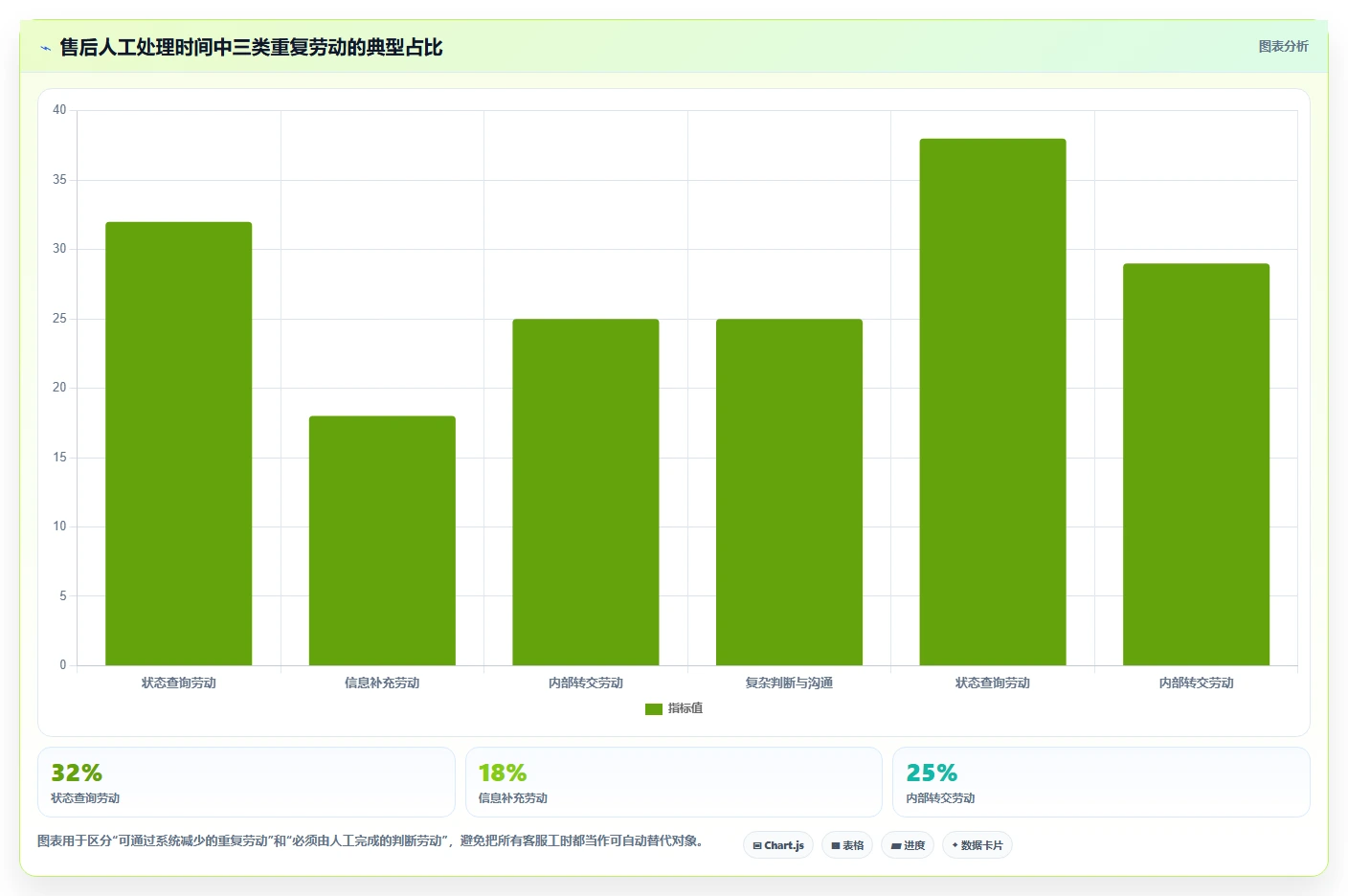This screenshot has width=1348, height=896.
Task: Select the 32% 状态查询劳动 data card
Action: click(x=246, y=782)
